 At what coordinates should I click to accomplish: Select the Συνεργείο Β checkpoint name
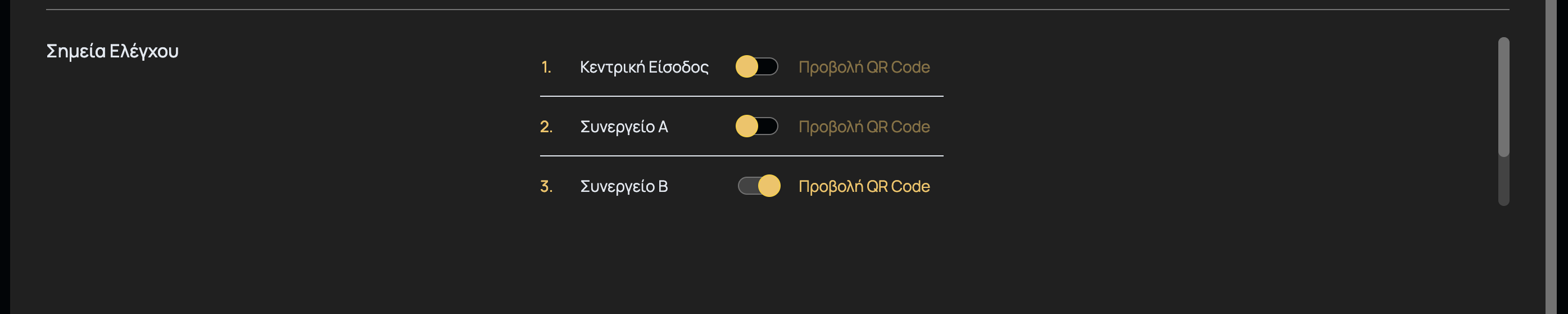pyautogui.click(x=624, y=187)
